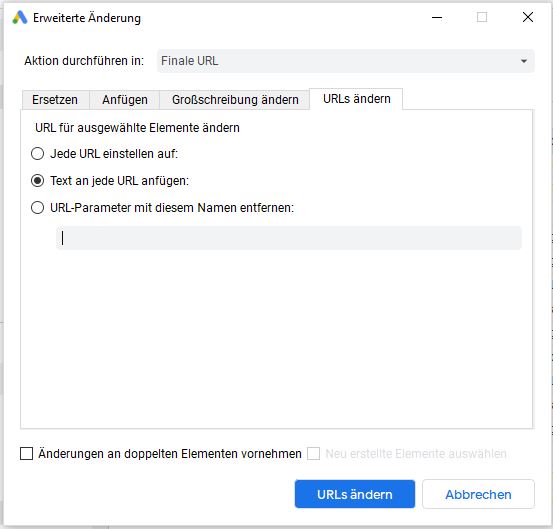Focus the URL text input field
The width and height of the screenshot is (553, 529).
pyautogui.click(x=288, y=238)
